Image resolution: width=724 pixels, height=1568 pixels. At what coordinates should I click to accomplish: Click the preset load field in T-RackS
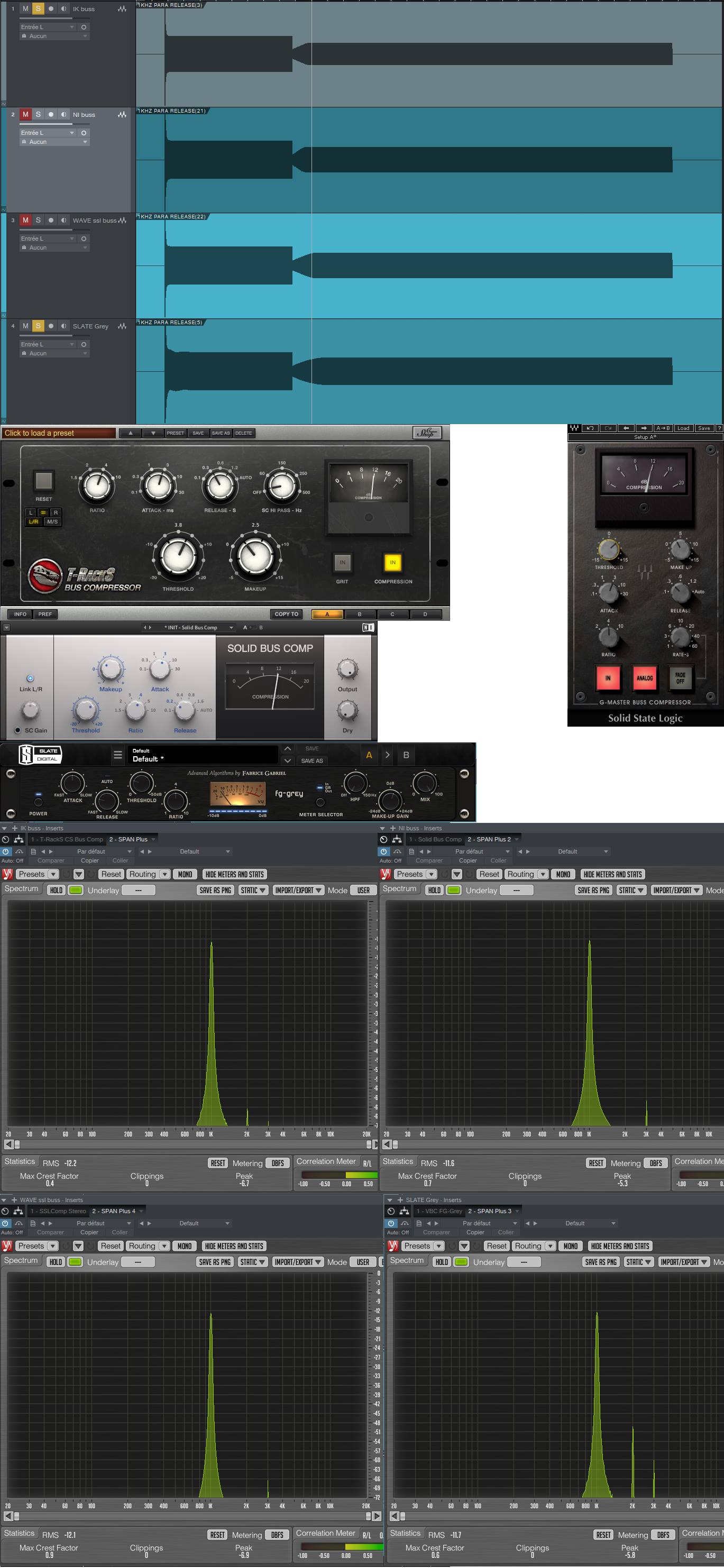pos(59,434)
